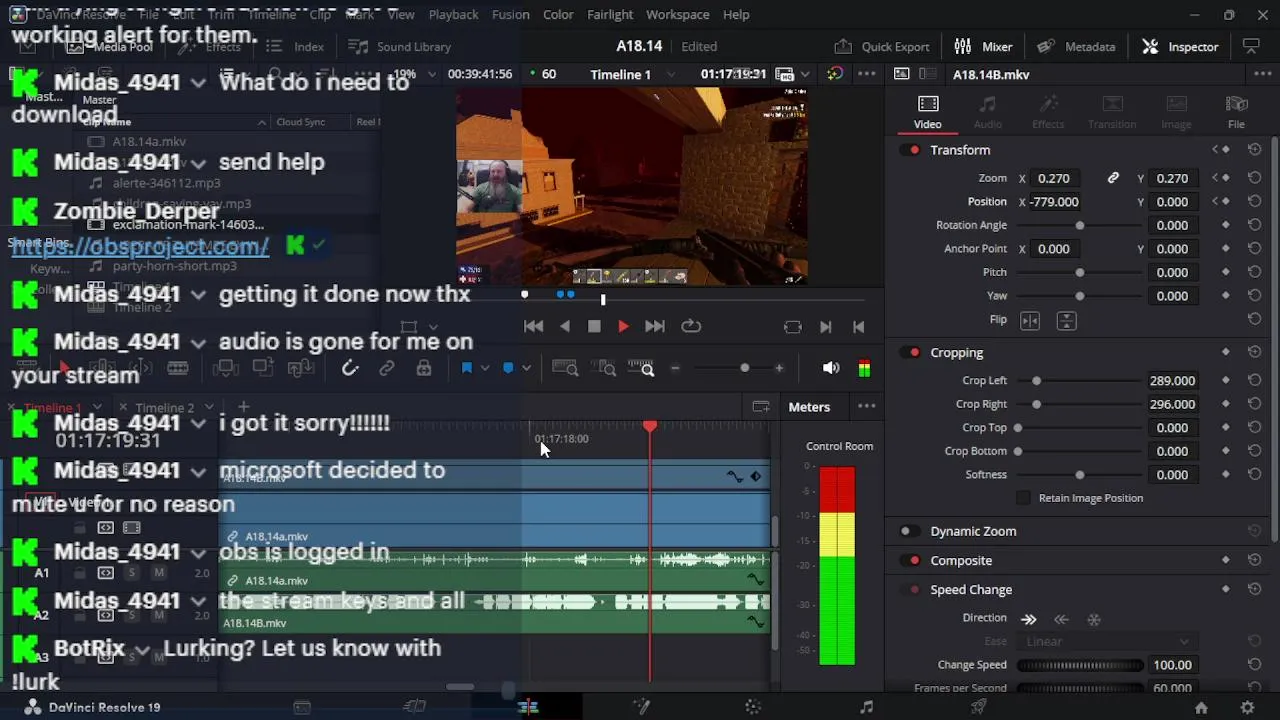Open the Ease Linear dropdown
The width and height of the screenshot is (1280, 720).
pyautogui.click(x=1106, y=641)
